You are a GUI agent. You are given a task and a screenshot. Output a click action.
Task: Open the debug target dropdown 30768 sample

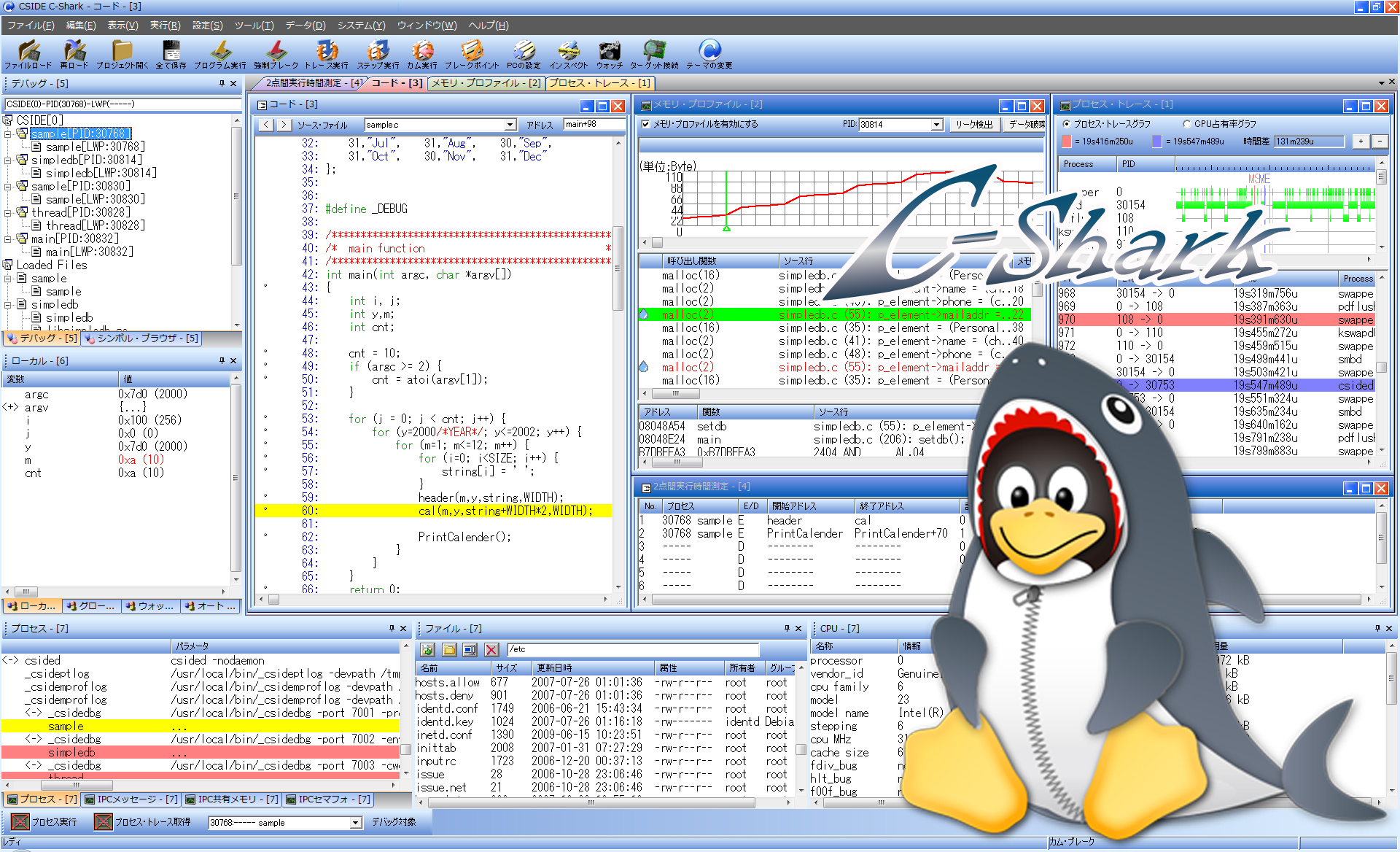click(x=356, y=823)
